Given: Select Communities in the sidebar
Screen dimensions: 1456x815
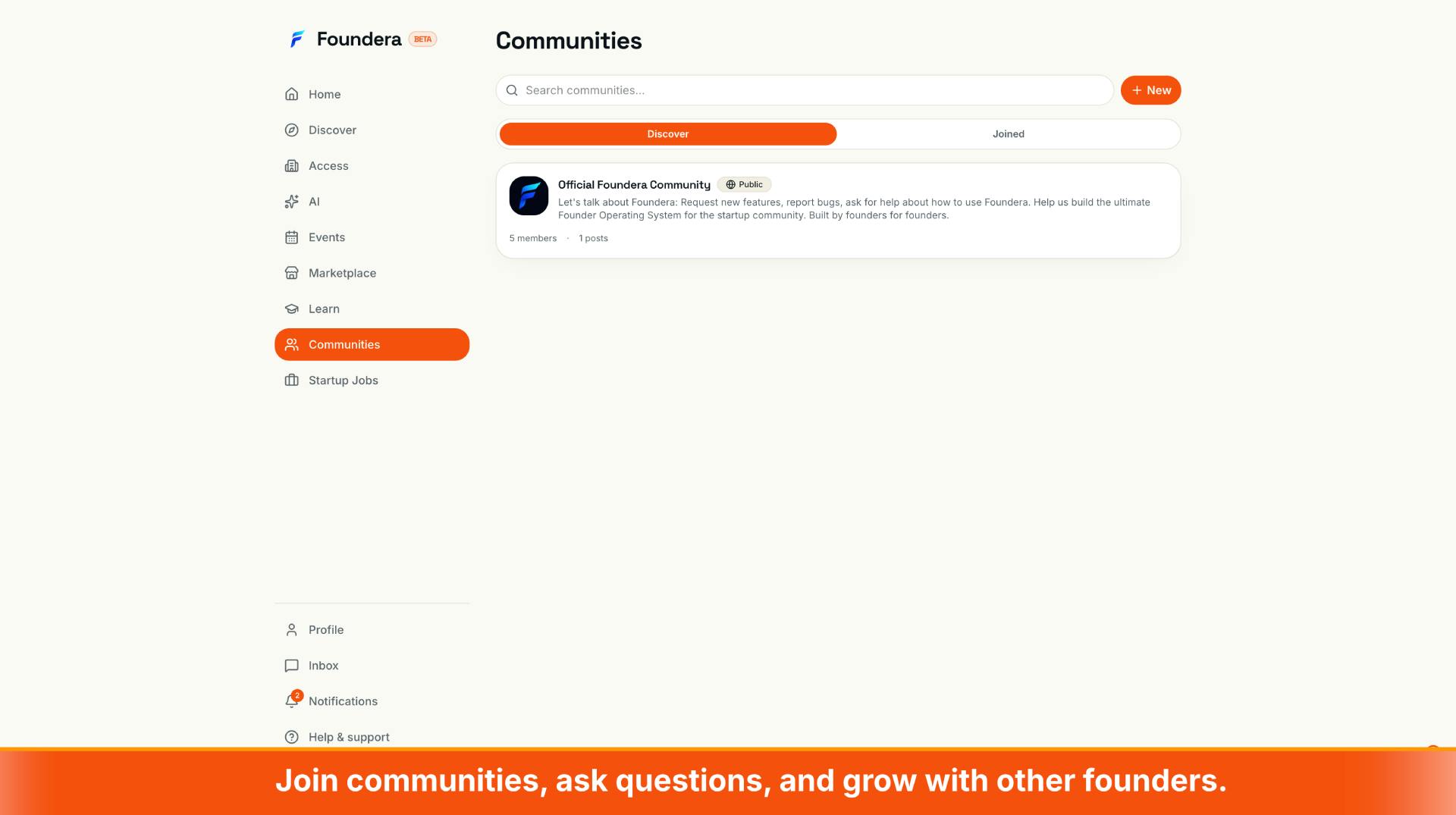Looking at the screenshot, I should [x=372, y=344].
